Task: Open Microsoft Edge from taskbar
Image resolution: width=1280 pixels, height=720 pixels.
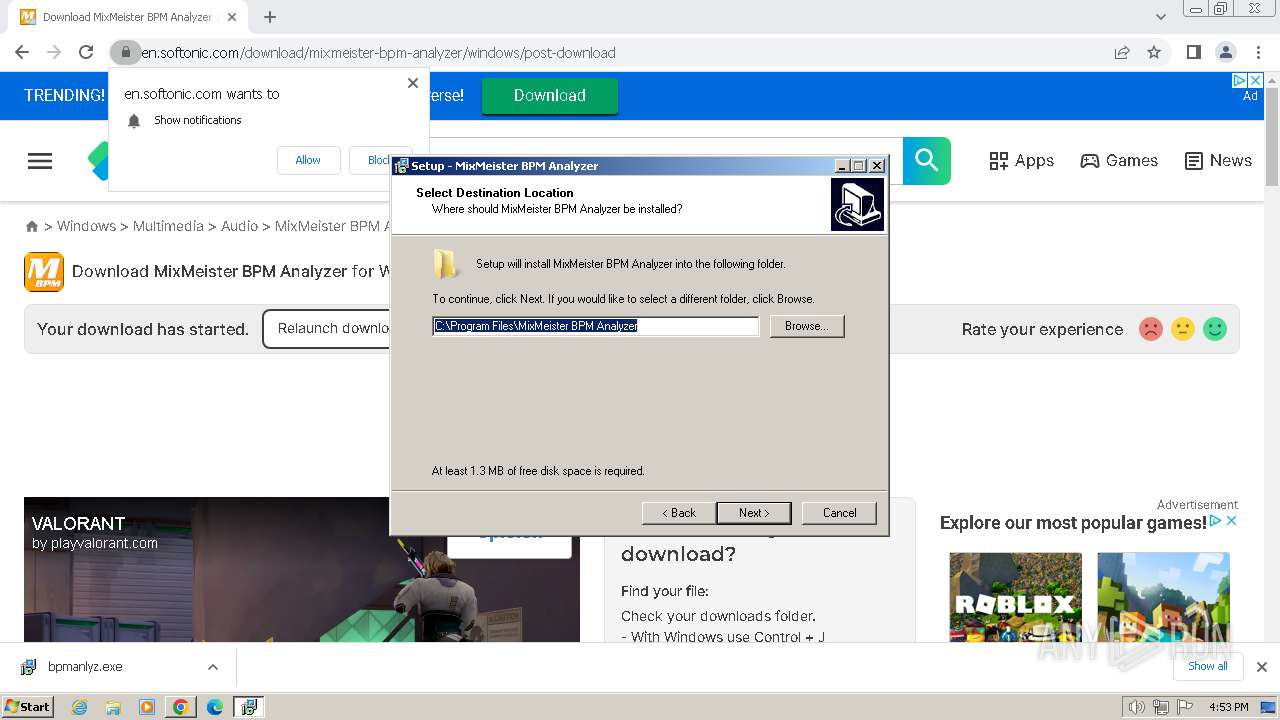Action: 215,707
